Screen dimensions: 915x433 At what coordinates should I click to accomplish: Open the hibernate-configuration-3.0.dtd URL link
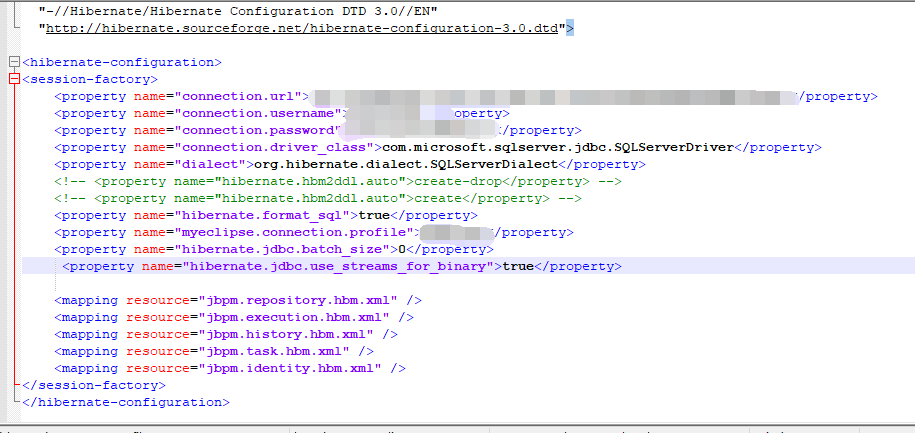point(302,28)
